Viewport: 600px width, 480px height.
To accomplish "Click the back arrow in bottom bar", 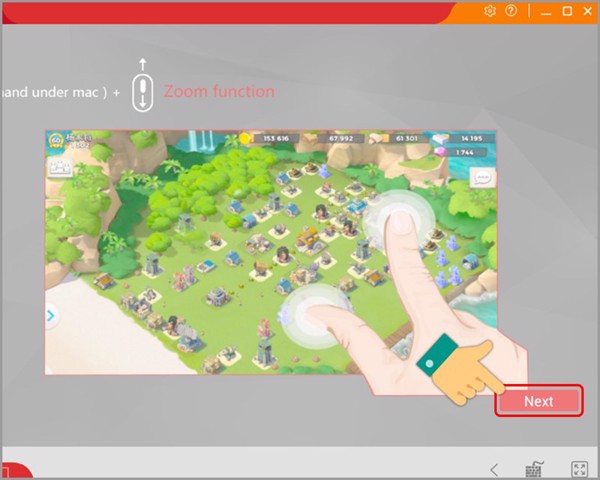I will [494, 469].
